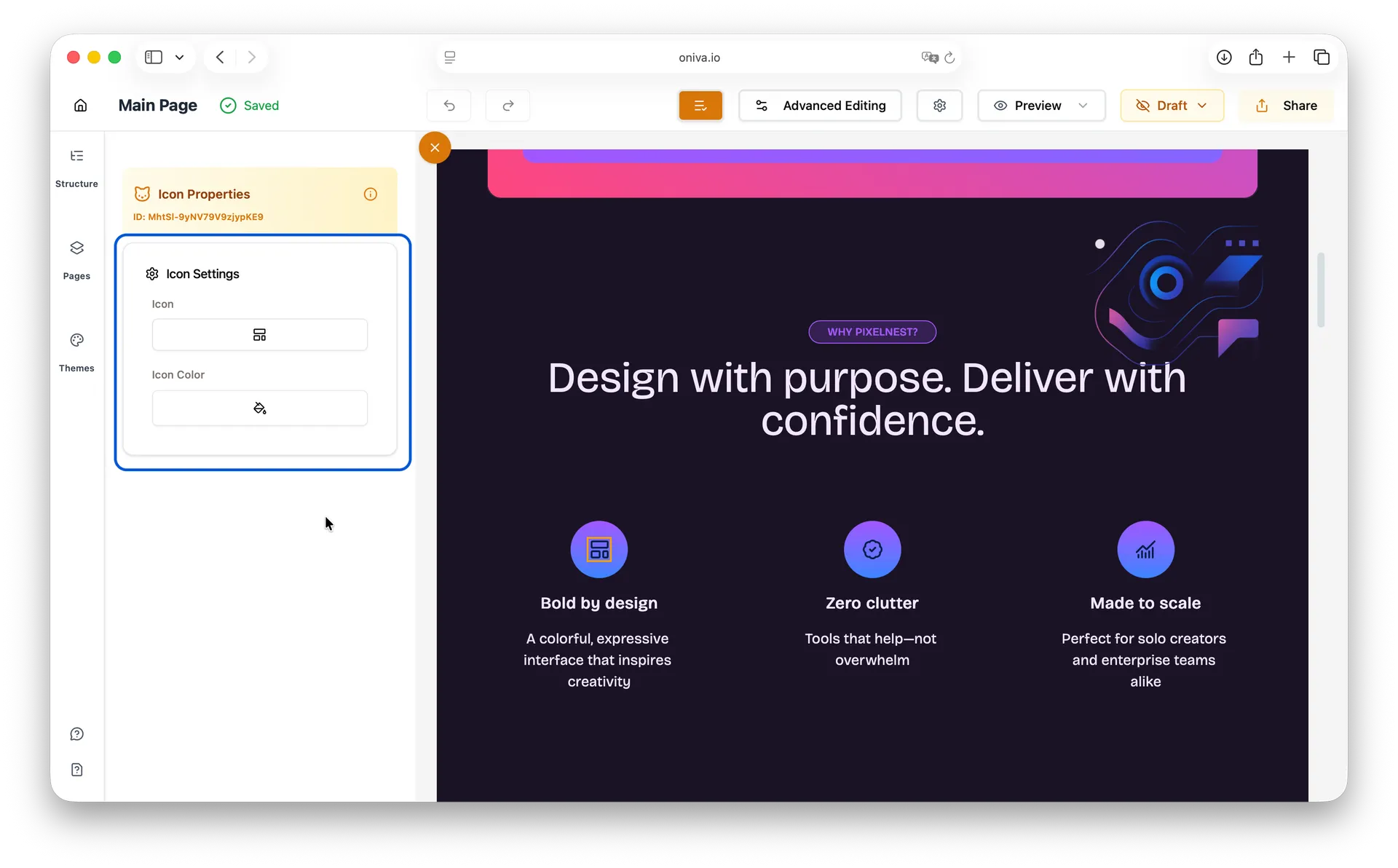Viewport: 1398px width, 868px height.
Task: Toggle Preview mode
Action: tap(1031, 105)
